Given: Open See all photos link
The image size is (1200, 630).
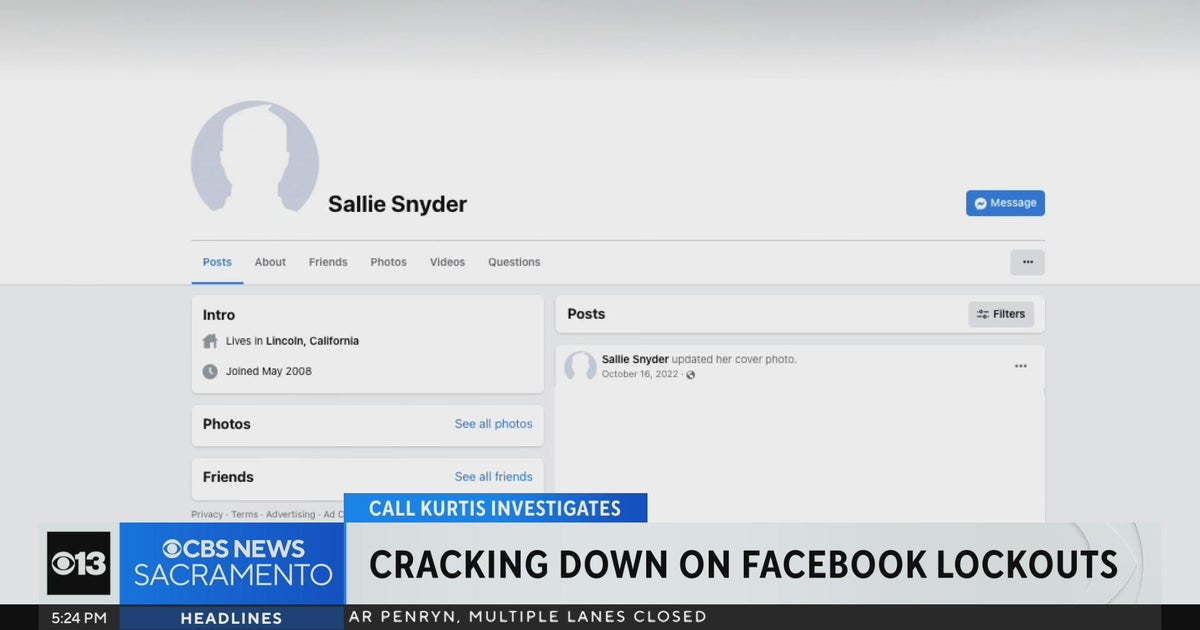Looking at the screenshot, I should click(x=493, y=424).
